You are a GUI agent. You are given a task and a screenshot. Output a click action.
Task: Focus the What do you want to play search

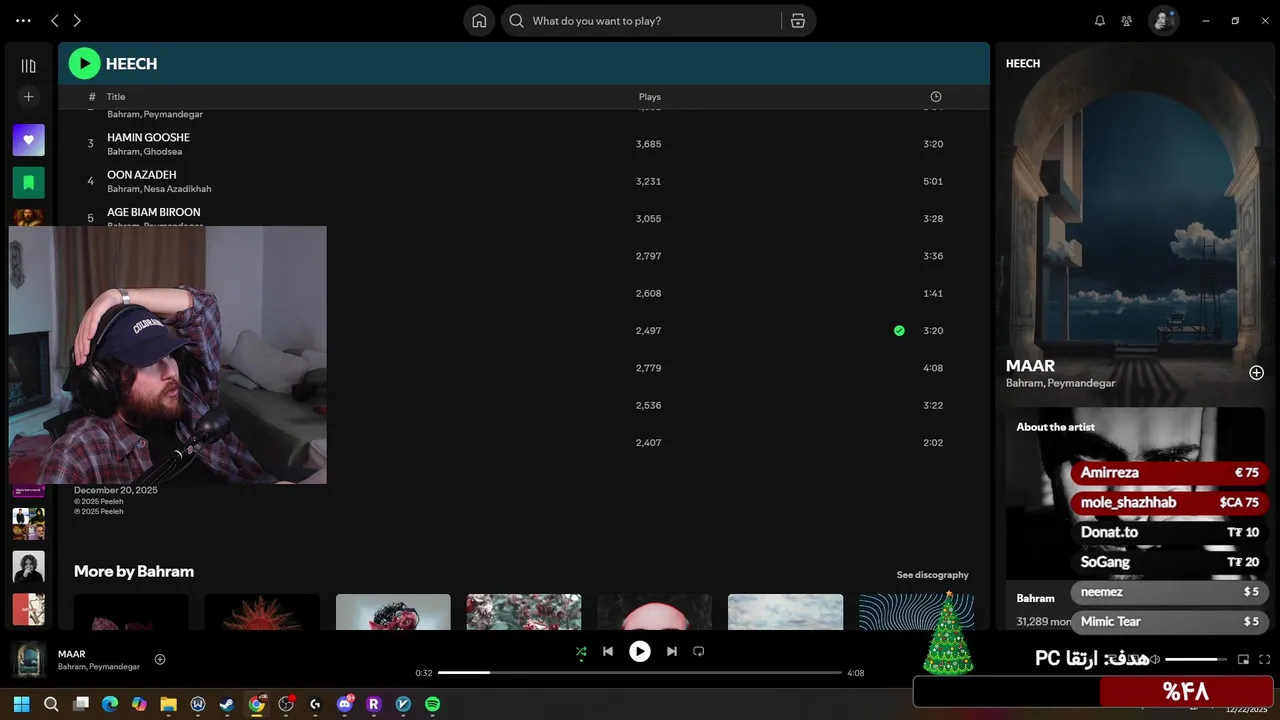[x=640, y=21]
